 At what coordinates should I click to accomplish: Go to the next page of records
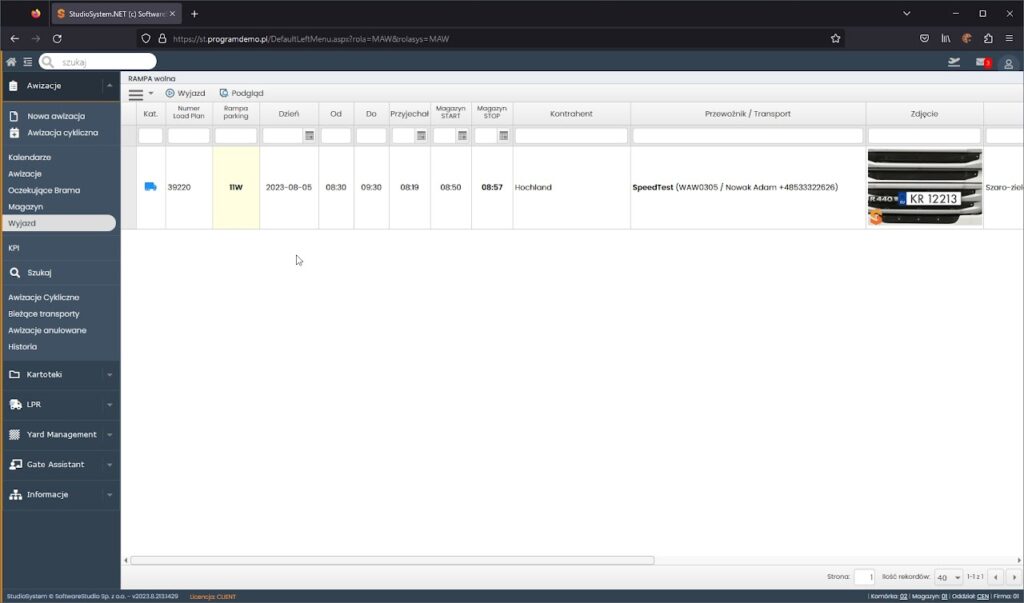coord(1012,577)
